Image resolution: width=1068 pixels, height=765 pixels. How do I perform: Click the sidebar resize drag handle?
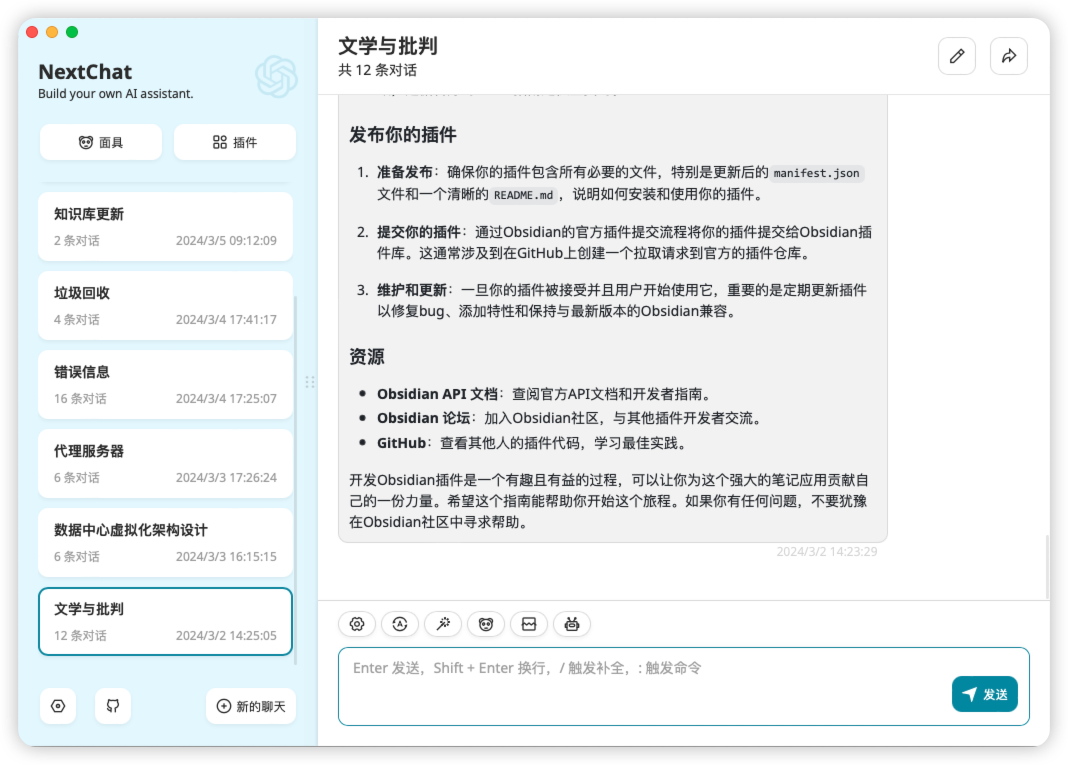[310, 381]
